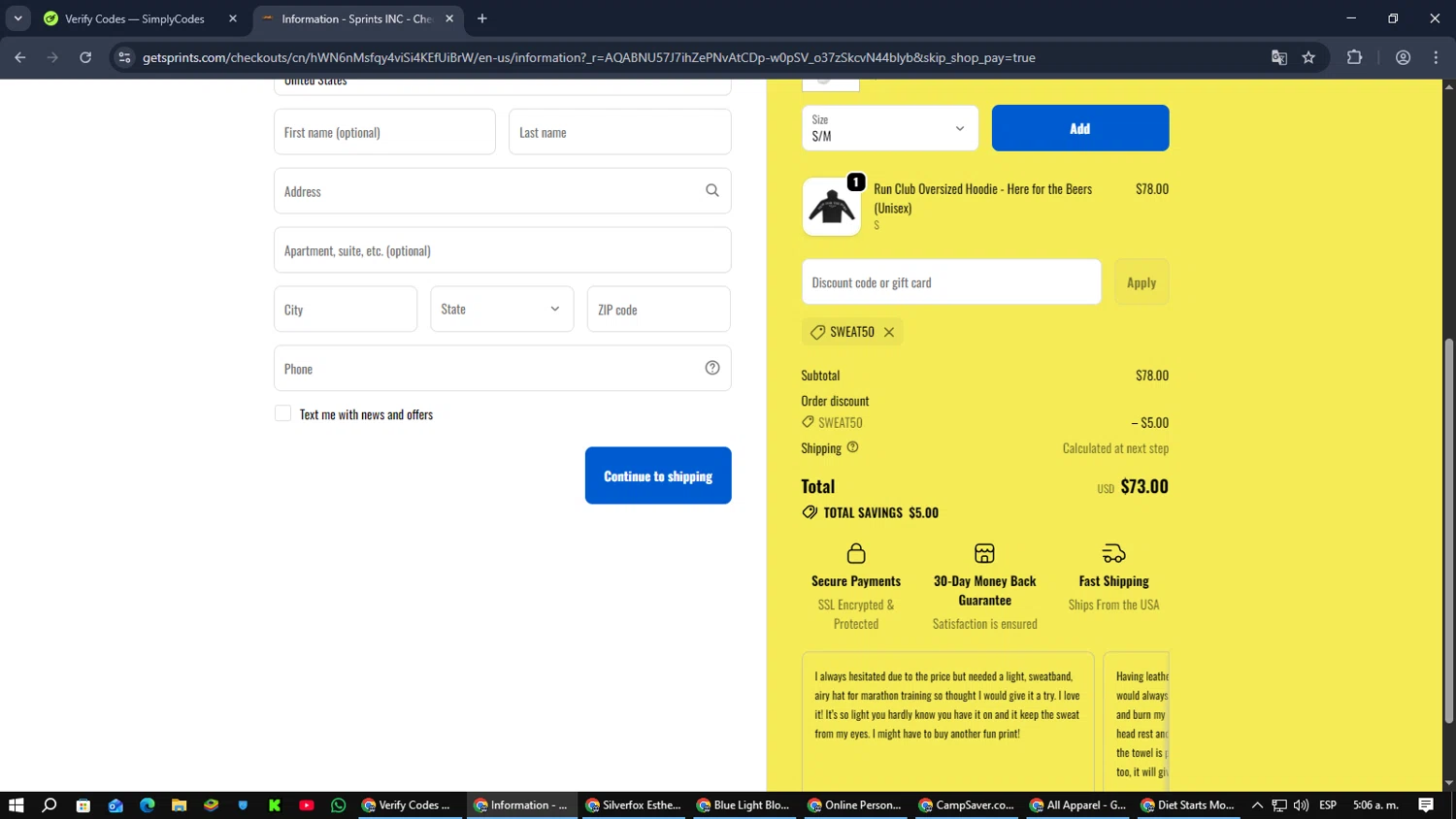The image size is (1456, 819).
Task: Click the 30-Day Money Back Guarantee icon
Action: 984,553
